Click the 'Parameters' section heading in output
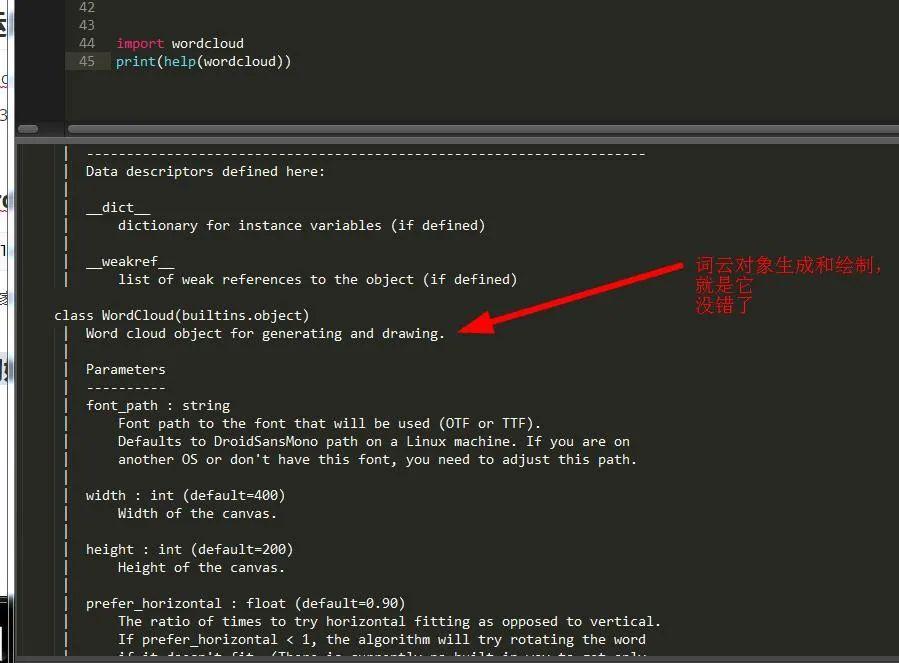Image resolution: width=899 pixels, height=663 pixels. (125, 369)
